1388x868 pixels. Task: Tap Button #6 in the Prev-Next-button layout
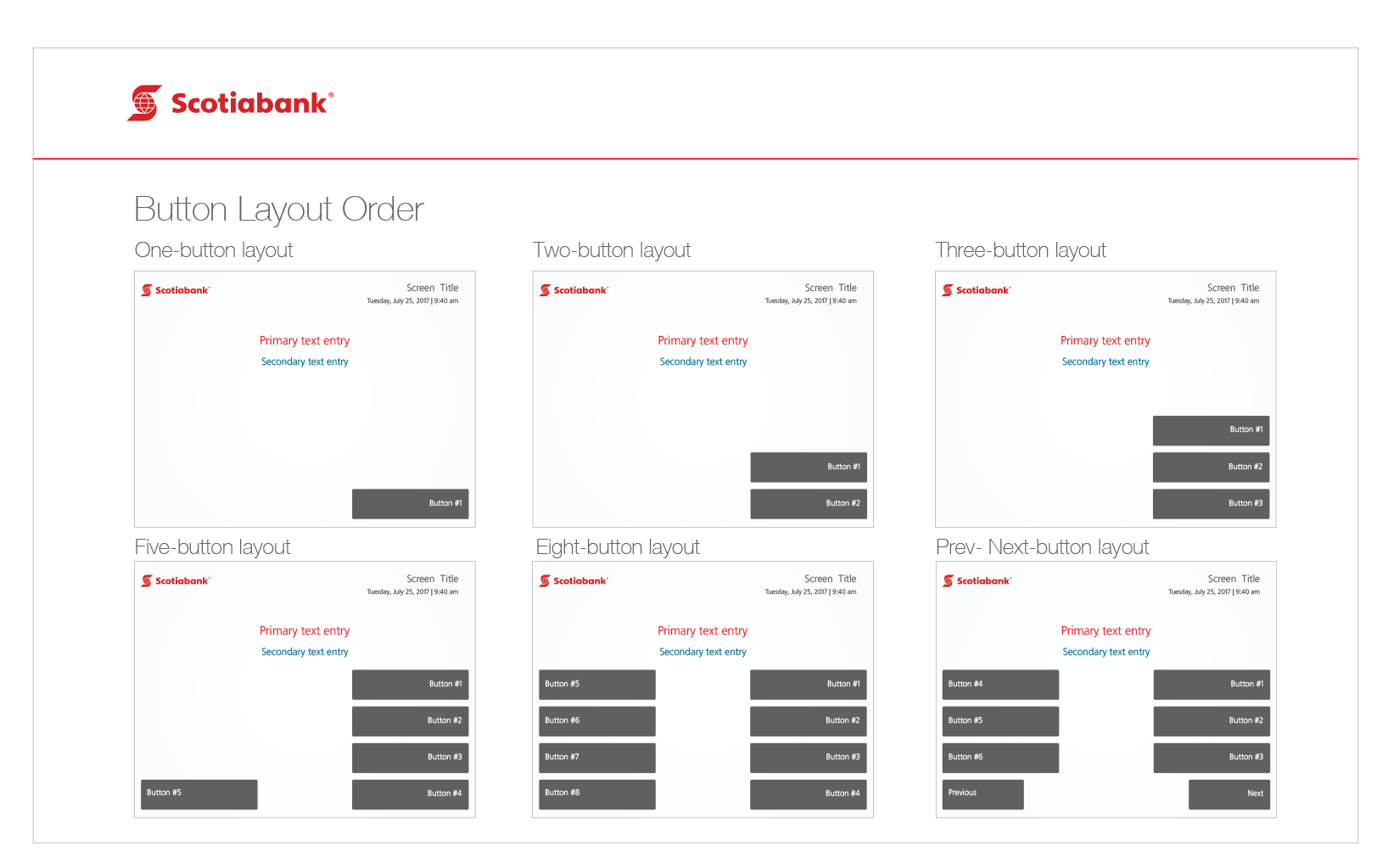(999, 757)
